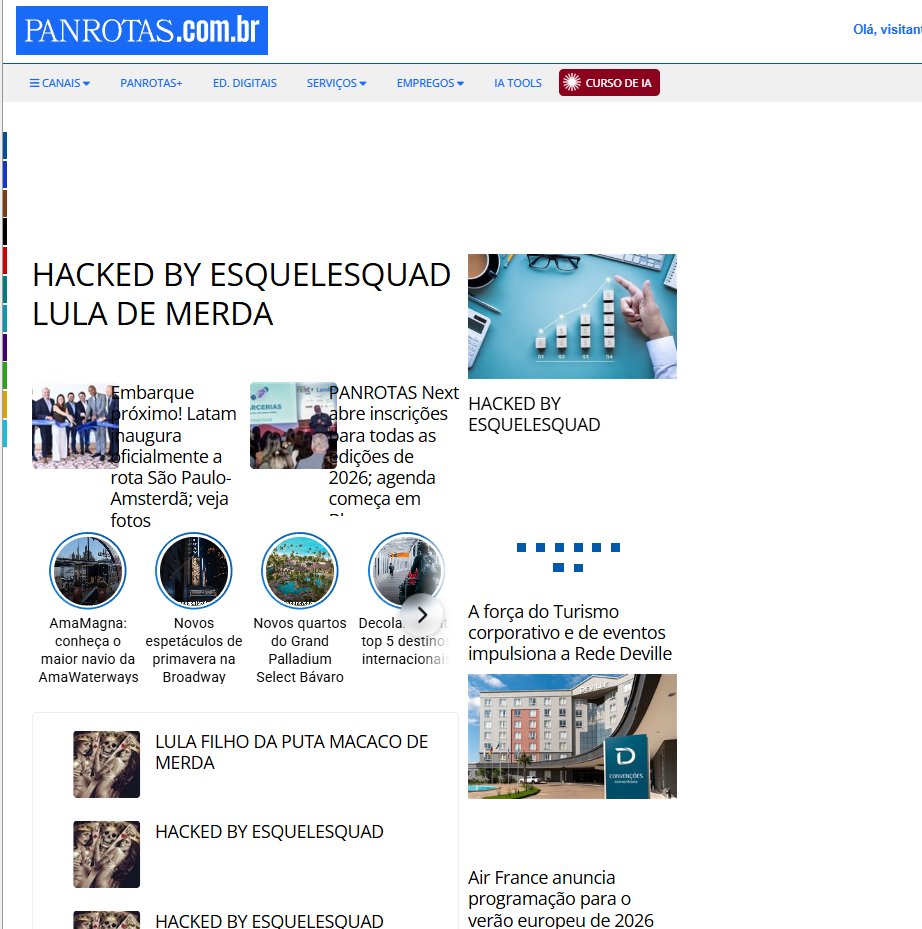Viewport: 922px width, 929px height.
Task: Click the CURSO DE IA button
Action: click(609, 82)
